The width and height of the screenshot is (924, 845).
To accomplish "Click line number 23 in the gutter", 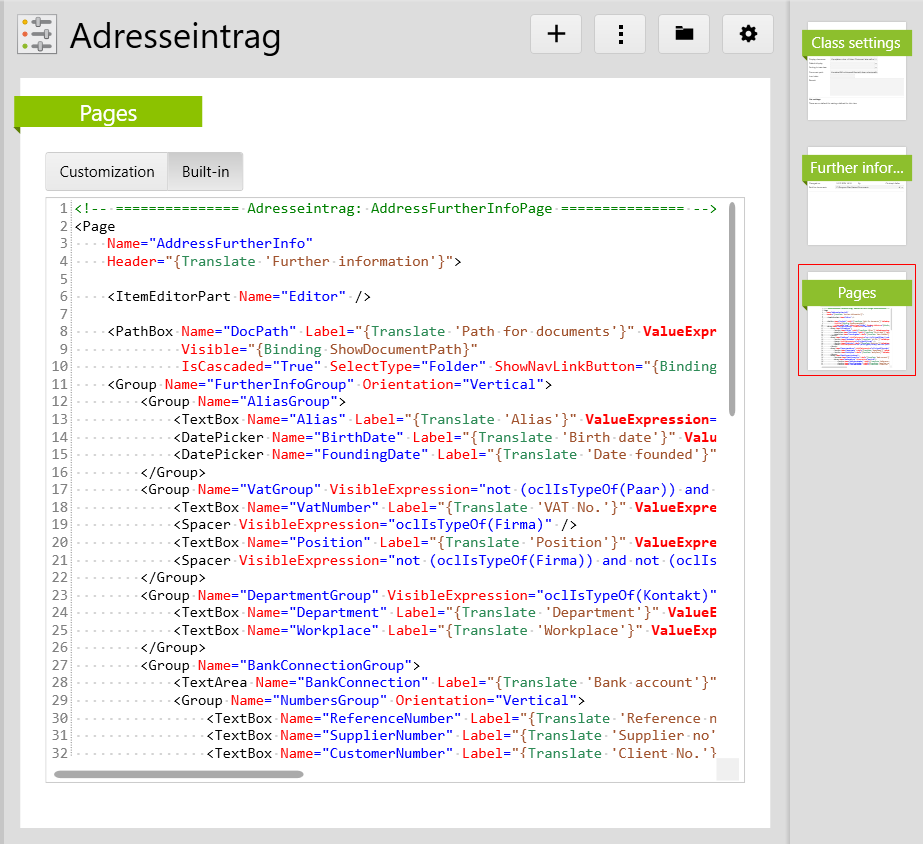I will [59, 595].
